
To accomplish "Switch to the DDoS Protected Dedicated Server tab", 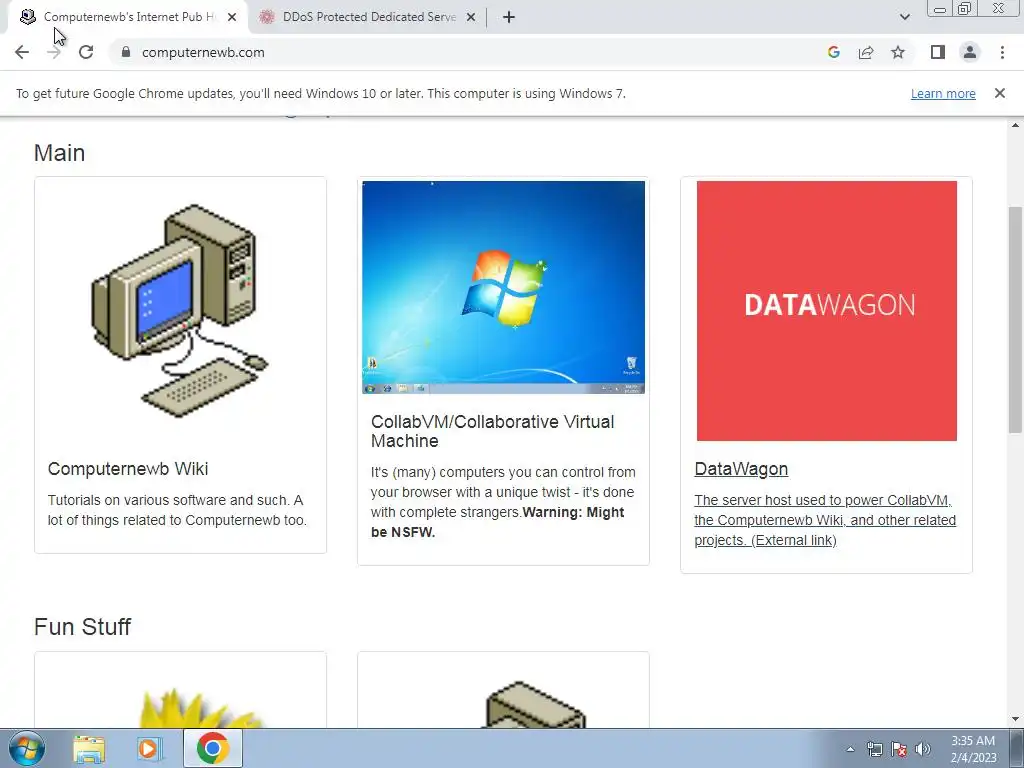I will [x=369, y=18].
